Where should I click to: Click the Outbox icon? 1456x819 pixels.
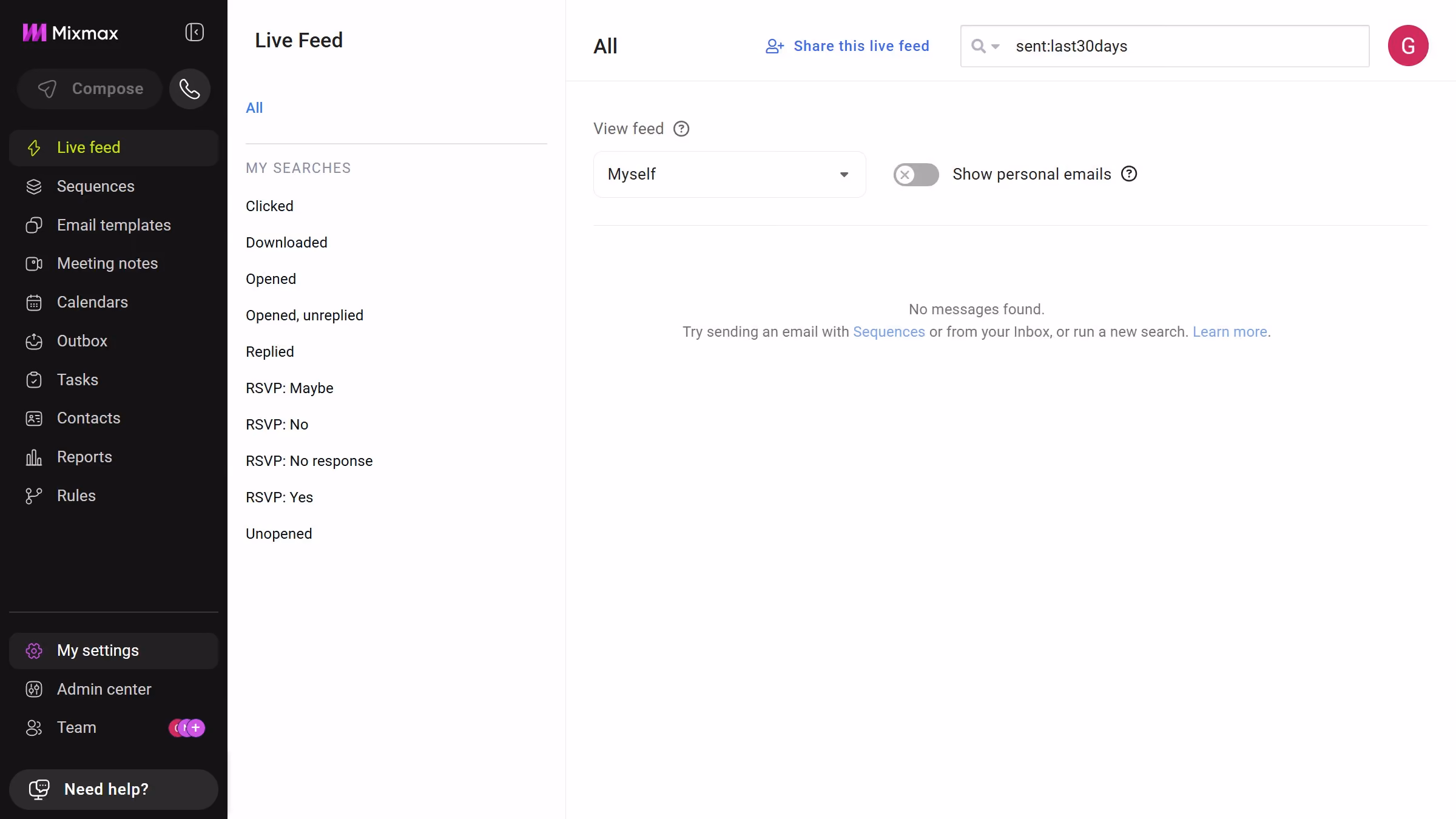(x=34, y=342)
